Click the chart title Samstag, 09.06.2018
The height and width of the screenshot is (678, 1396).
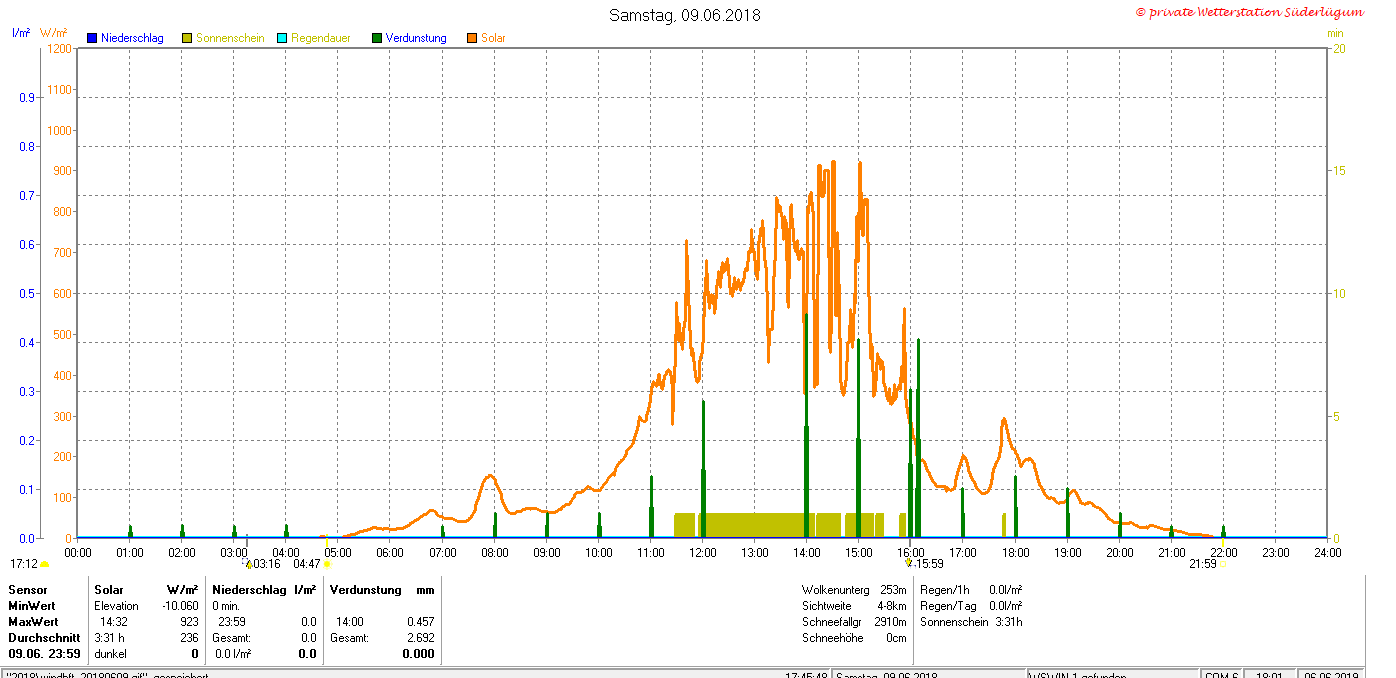684,15
